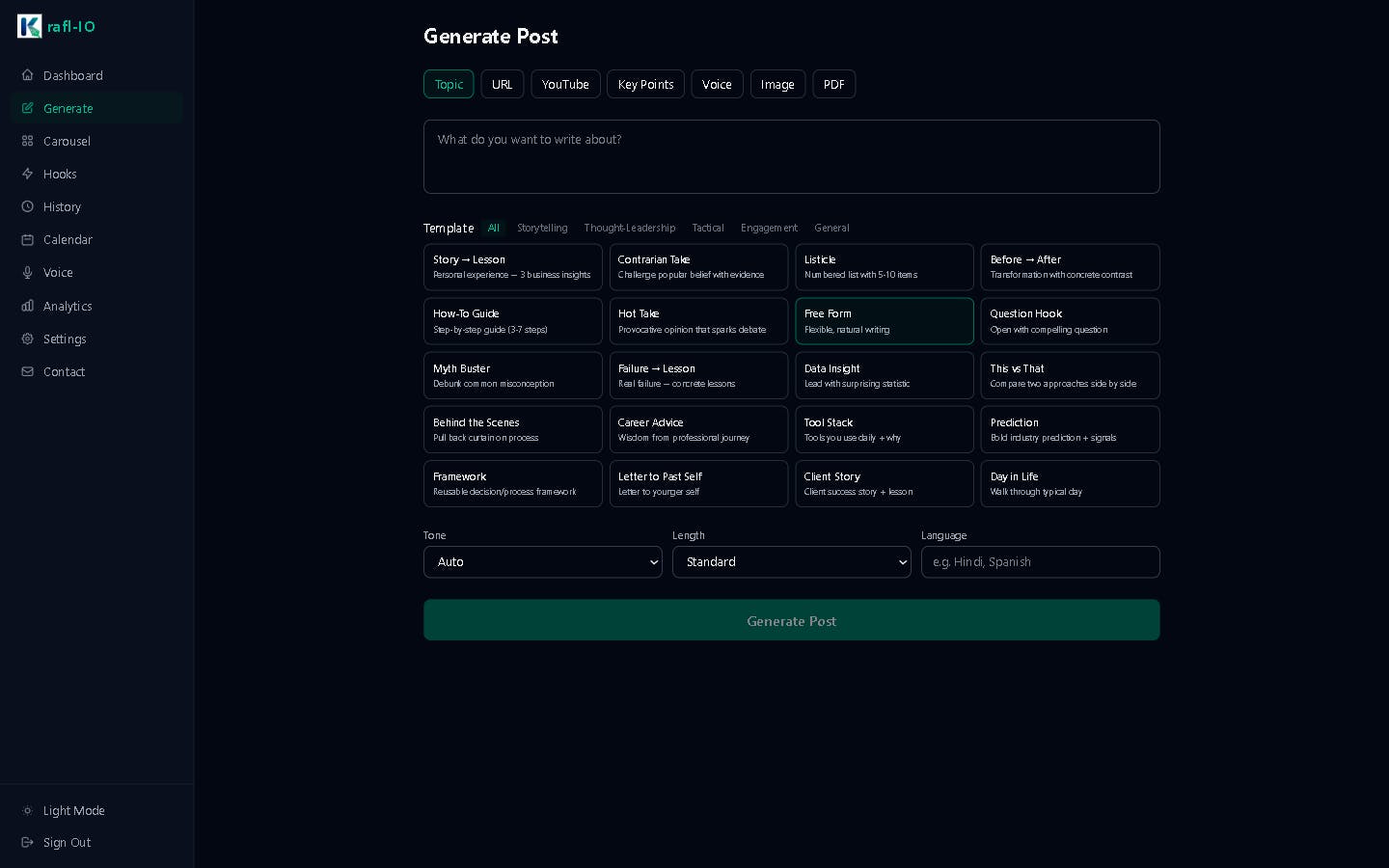The width and height of the screenshot is (1389, 868).
Task: Switch to the PDF source tab
Action: point(834,84)
